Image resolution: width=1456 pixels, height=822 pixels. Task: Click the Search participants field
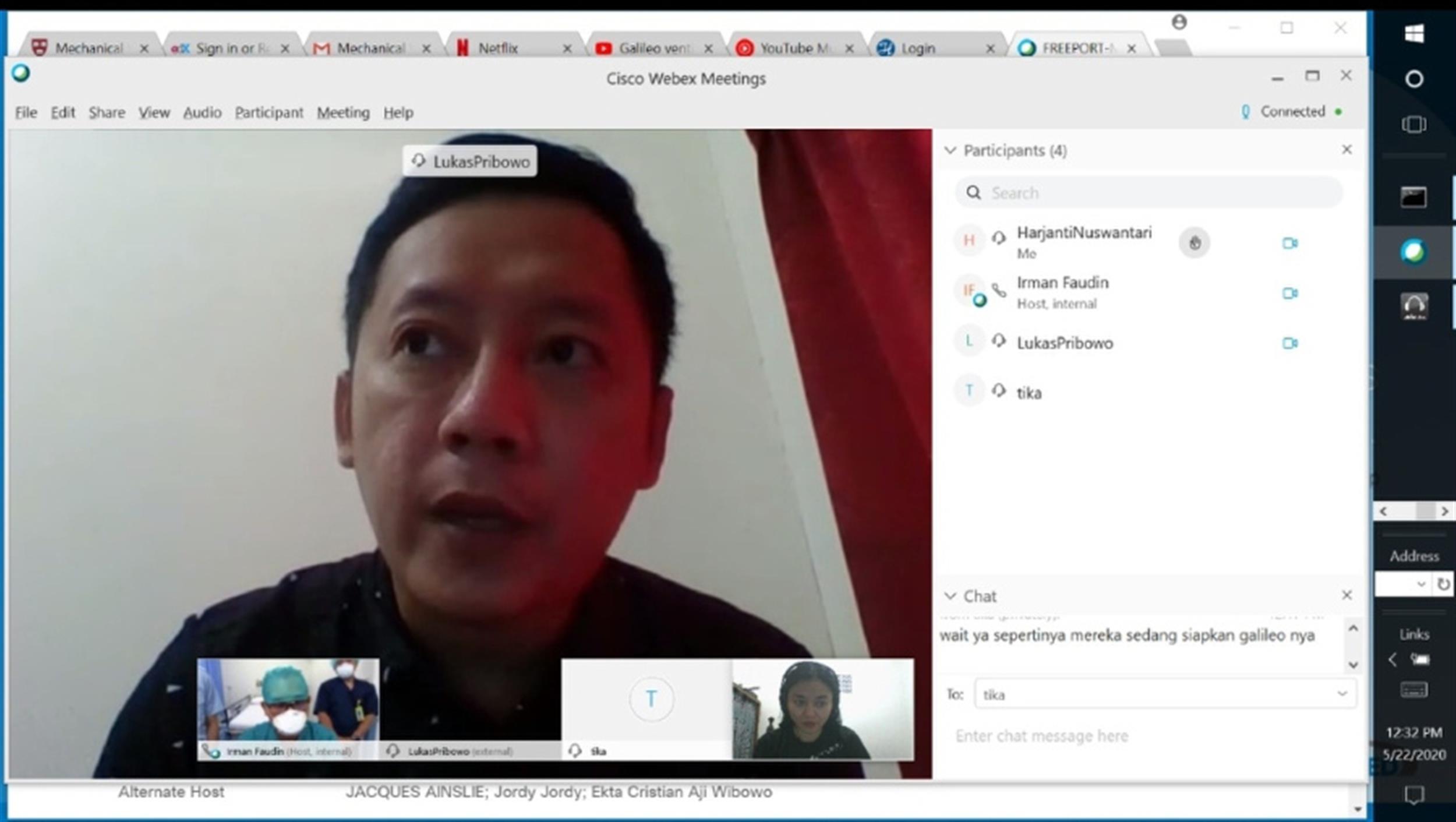[1148, 192]
